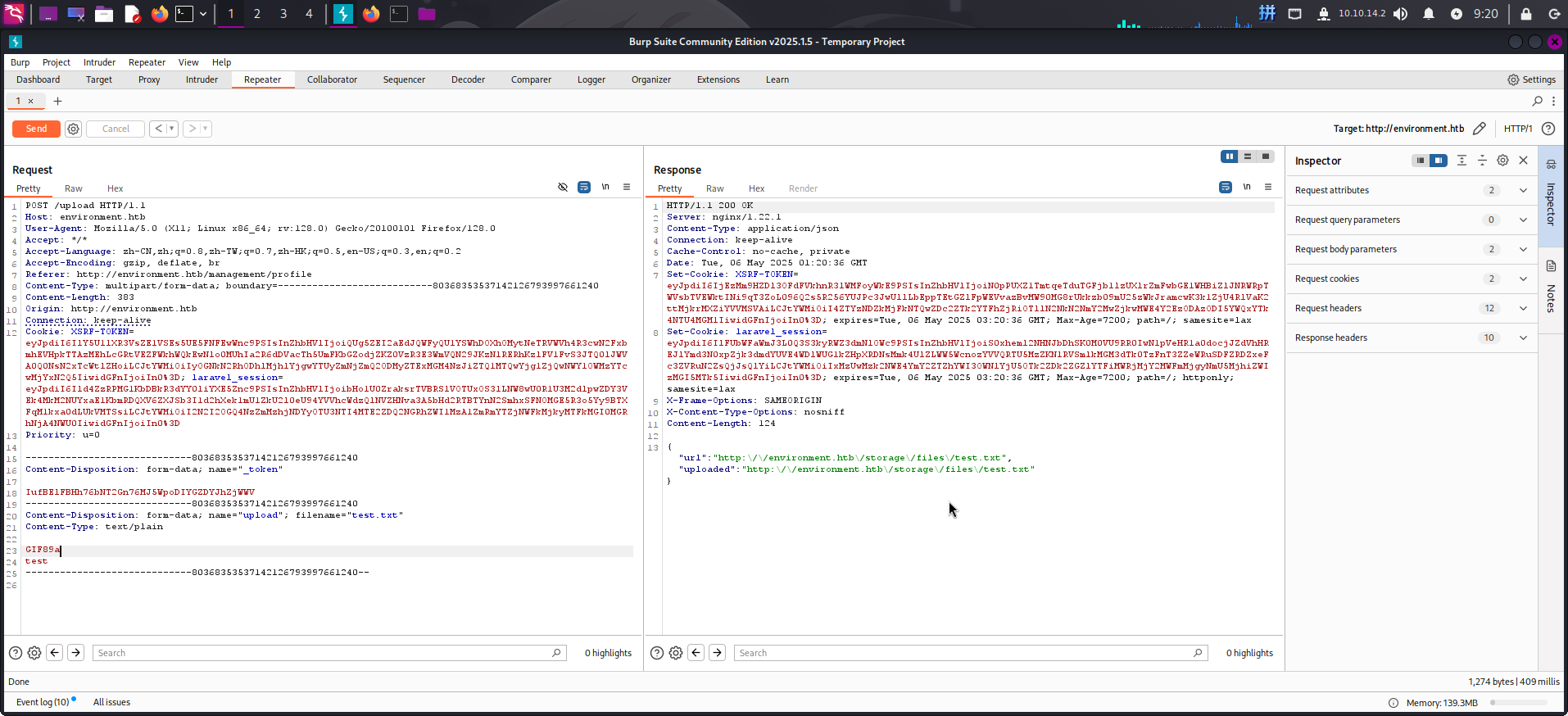Expand all Inspector sections

click(x=1462, y=161)
